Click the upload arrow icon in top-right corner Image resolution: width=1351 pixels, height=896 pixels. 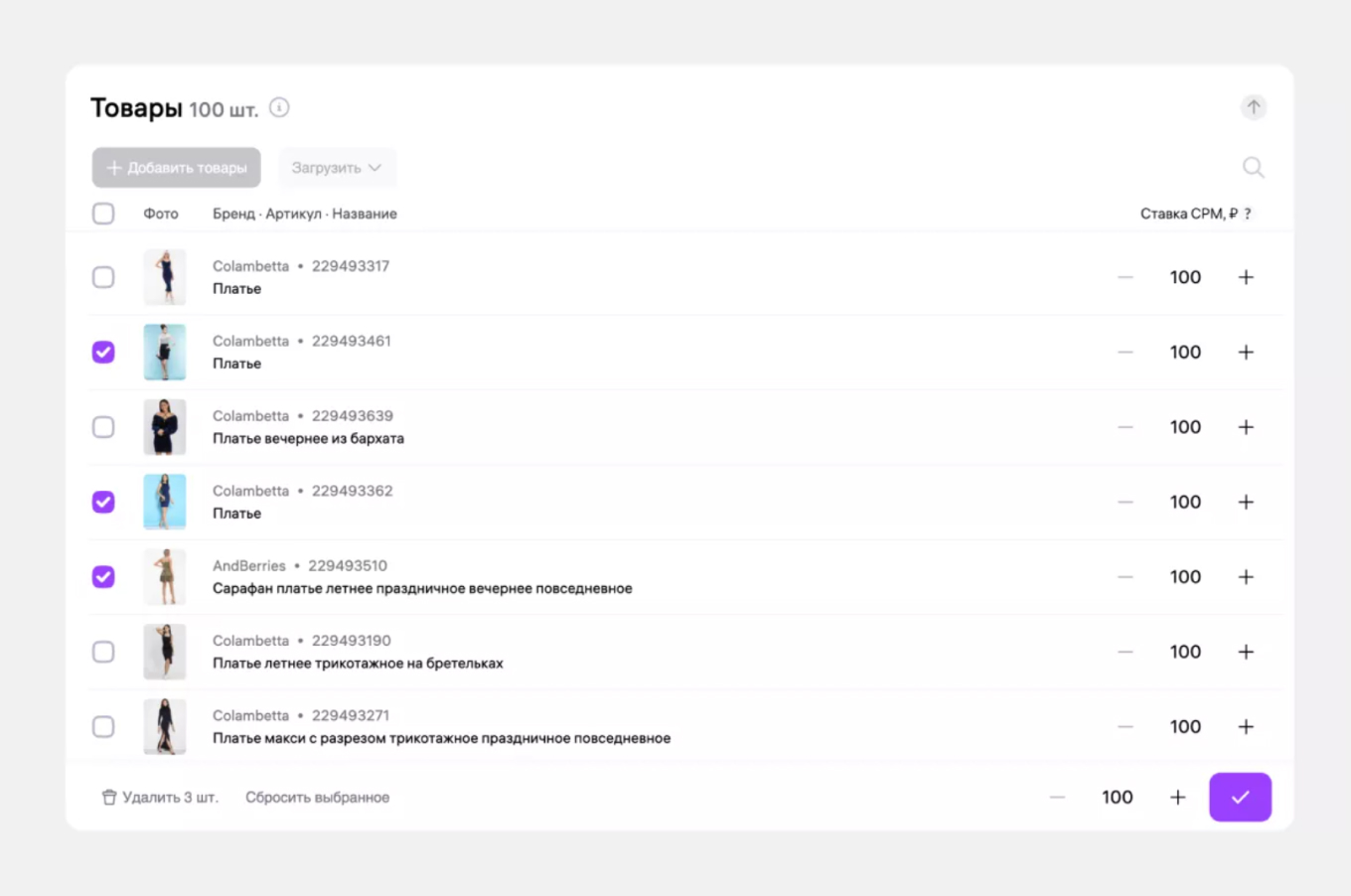1254,107
